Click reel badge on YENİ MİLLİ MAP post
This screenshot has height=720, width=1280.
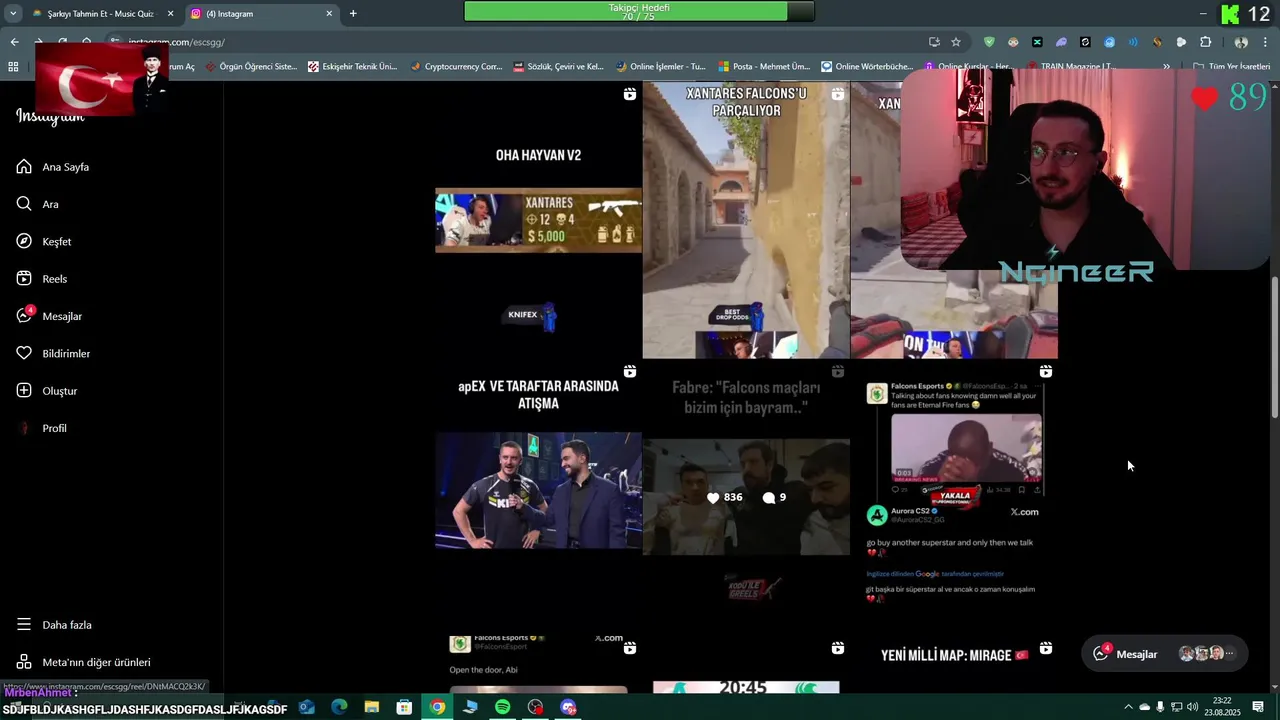pos(1045,648)
